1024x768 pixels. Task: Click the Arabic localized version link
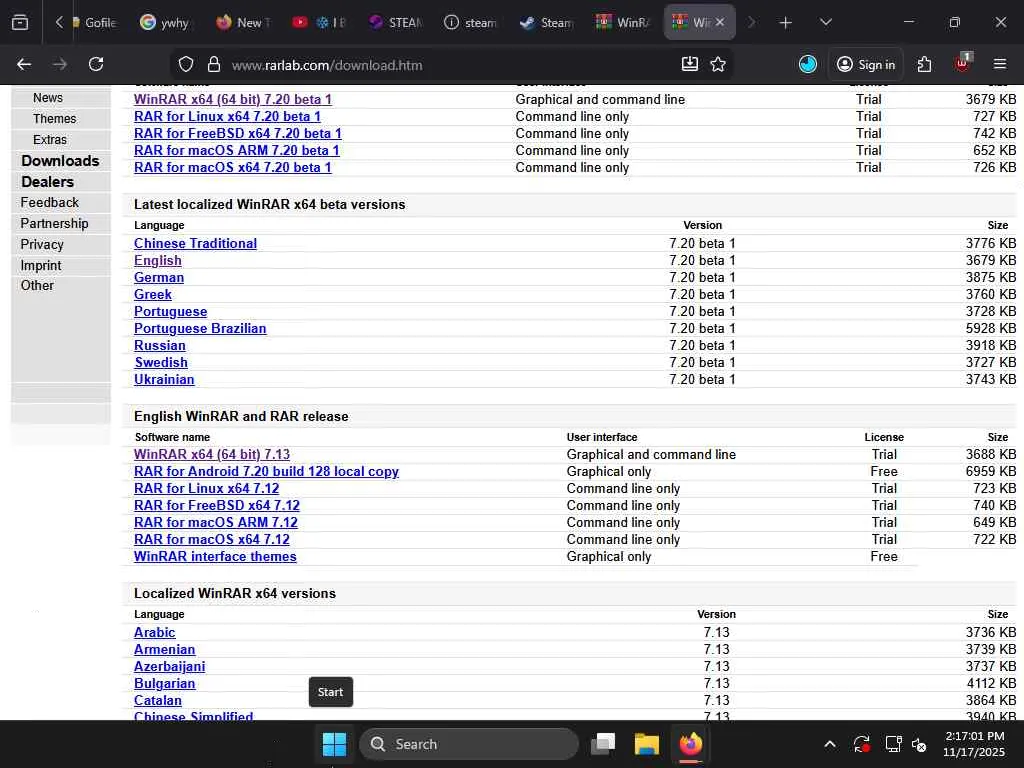coord(155,632)
